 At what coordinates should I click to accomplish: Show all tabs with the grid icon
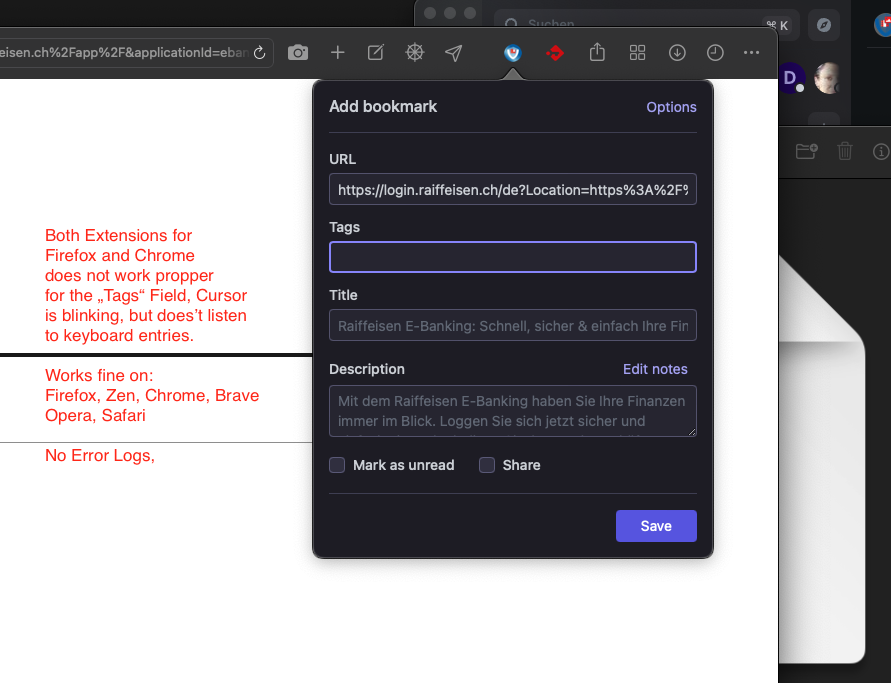637,53
